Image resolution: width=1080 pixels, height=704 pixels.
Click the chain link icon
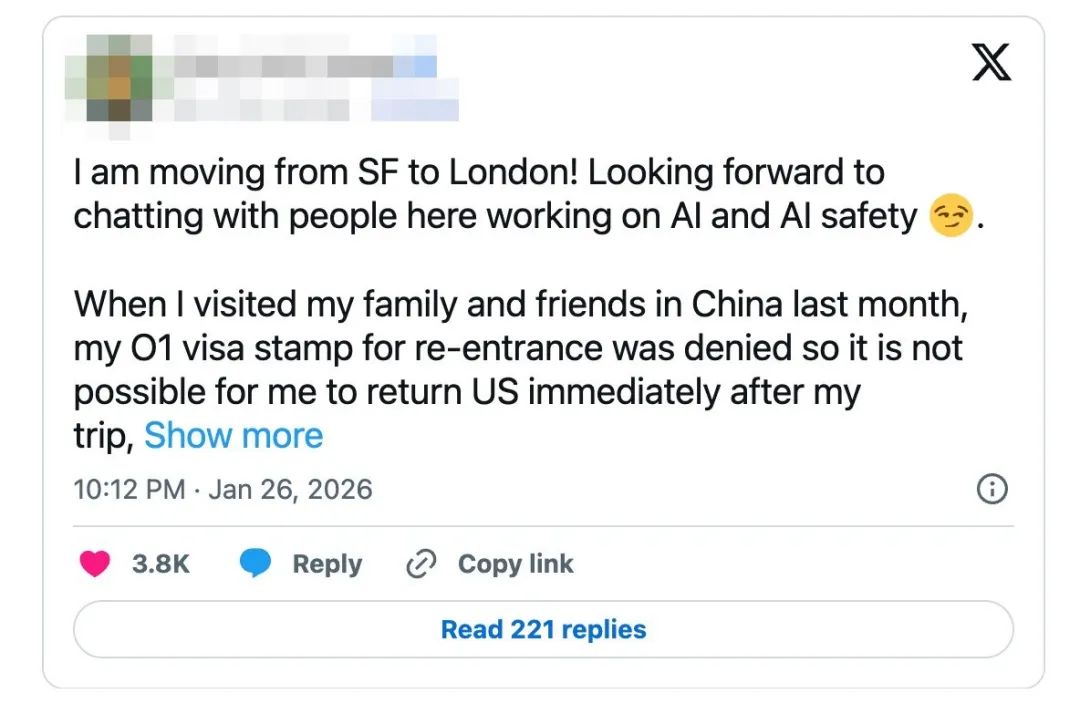point(420,564)
